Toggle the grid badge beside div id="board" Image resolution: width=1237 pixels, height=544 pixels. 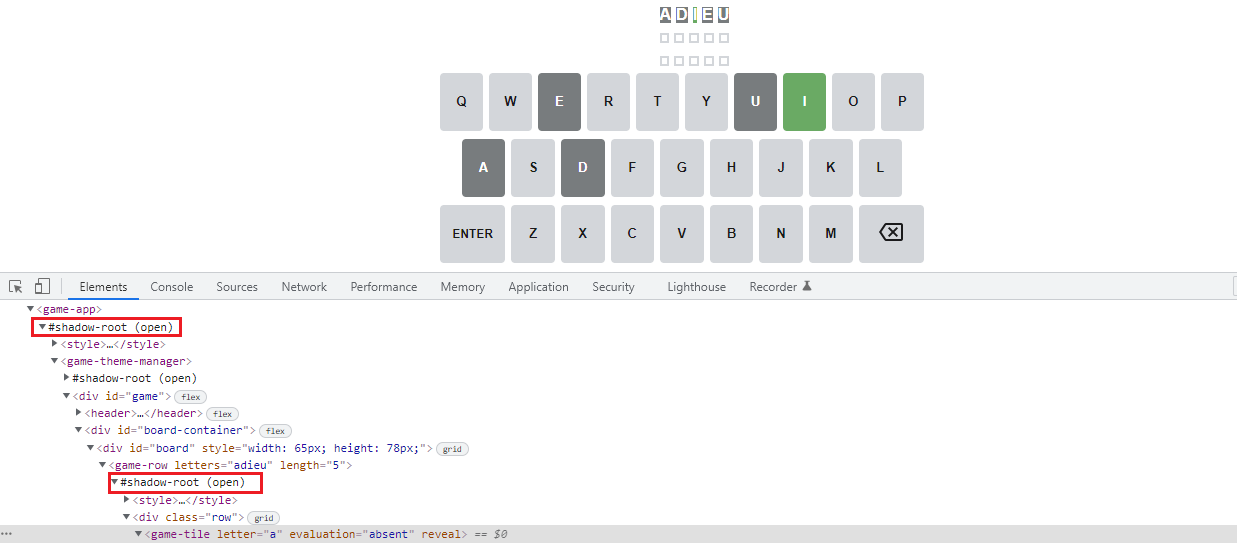click(x=452, y=449)
